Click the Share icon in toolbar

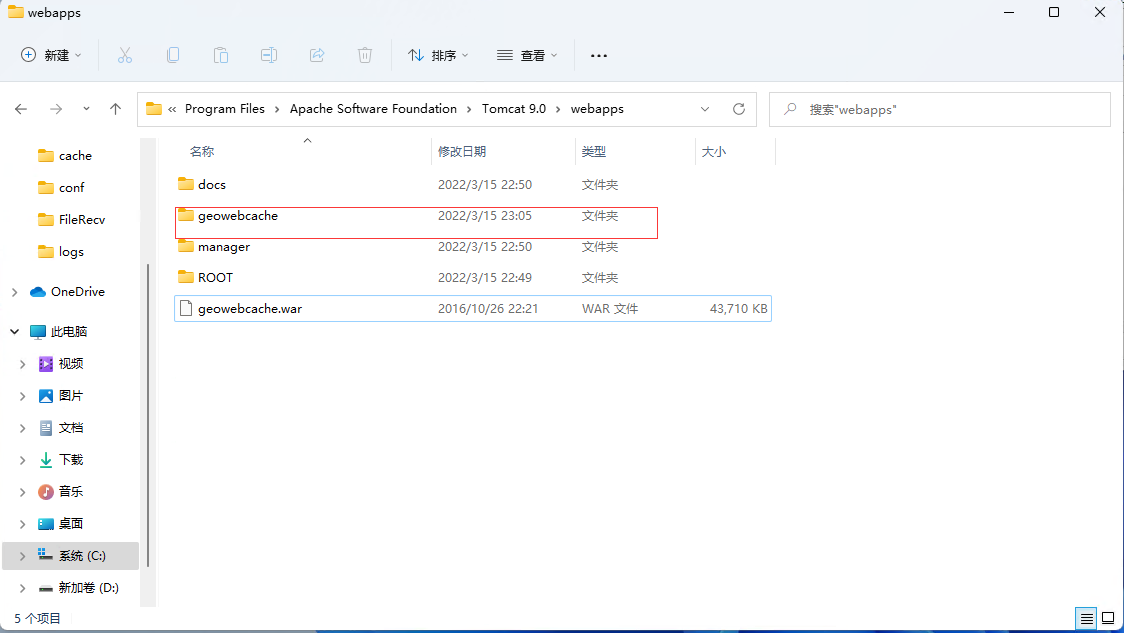point(317,55)
